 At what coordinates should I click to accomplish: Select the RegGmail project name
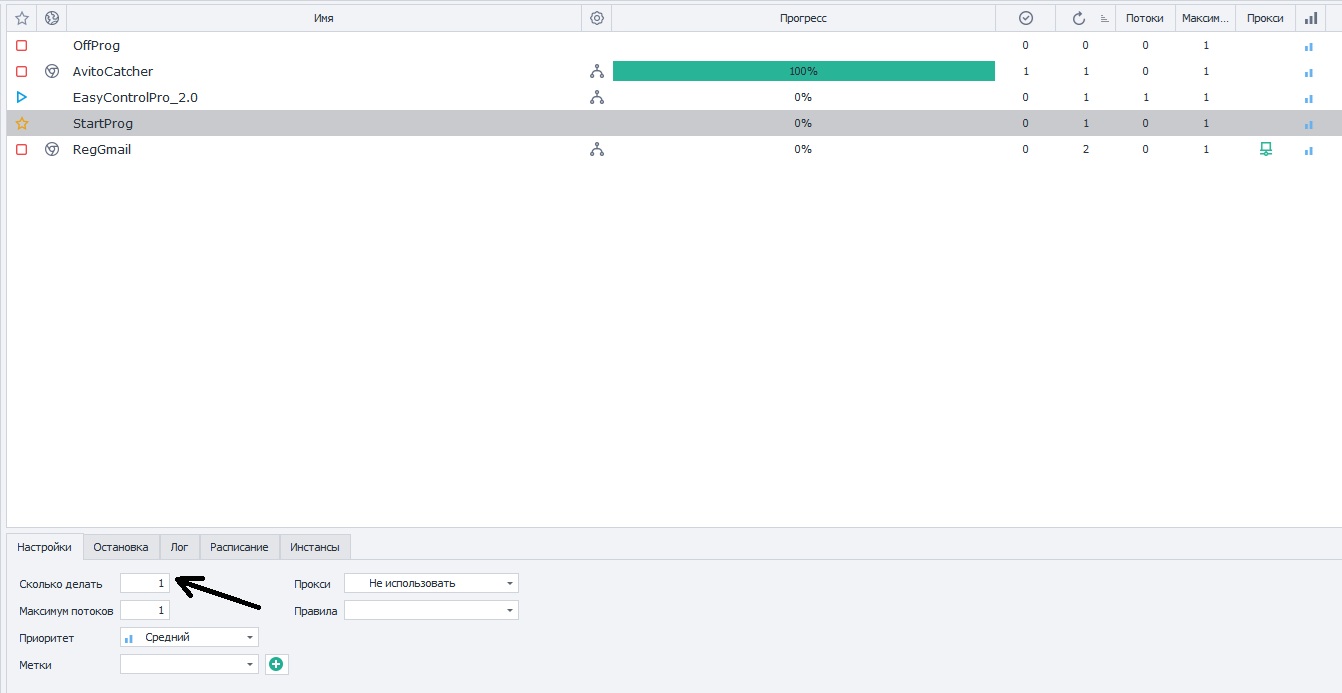click(x=102, y=150)
